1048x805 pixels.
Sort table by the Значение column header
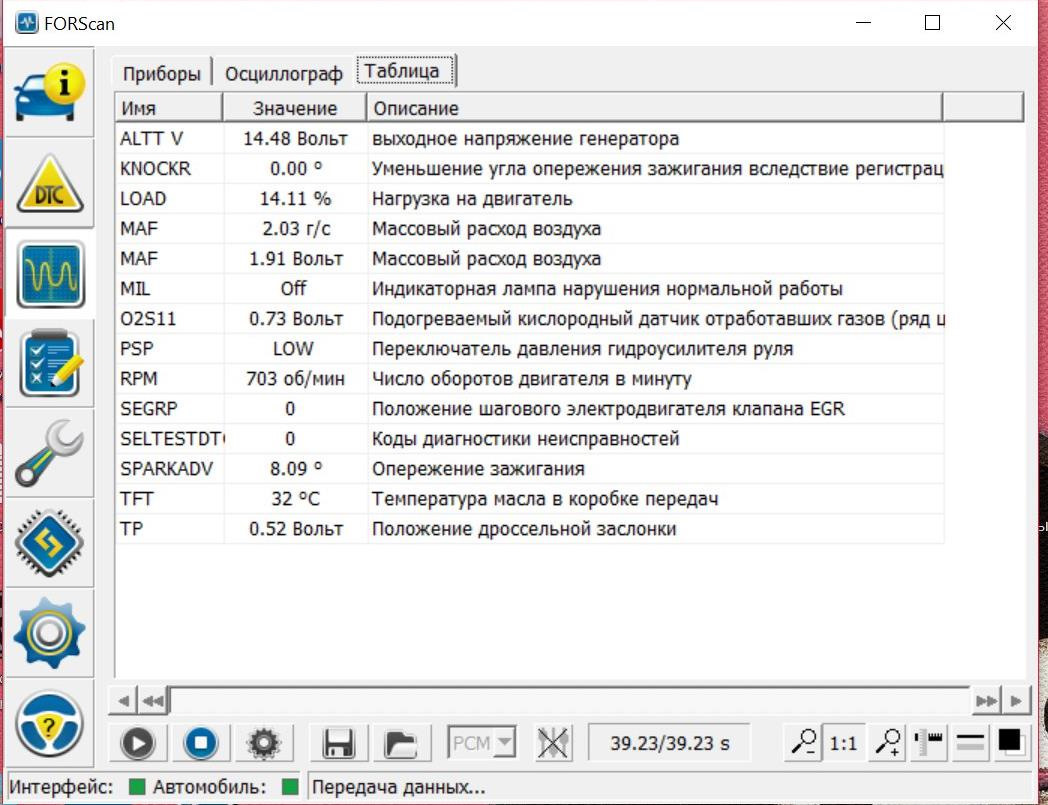pyautogui.click(x=295, y=108)
